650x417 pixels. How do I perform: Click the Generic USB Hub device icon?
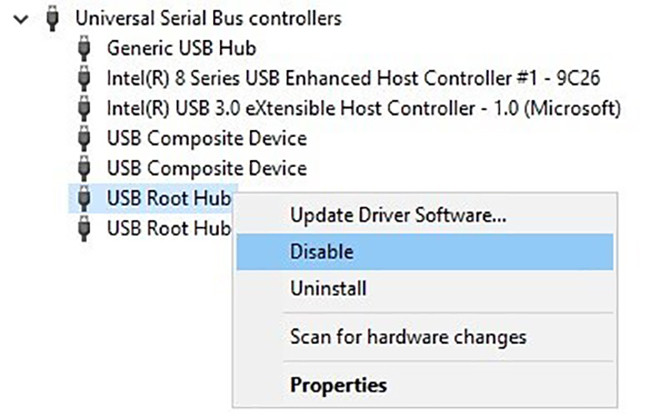tap(85, 48)
